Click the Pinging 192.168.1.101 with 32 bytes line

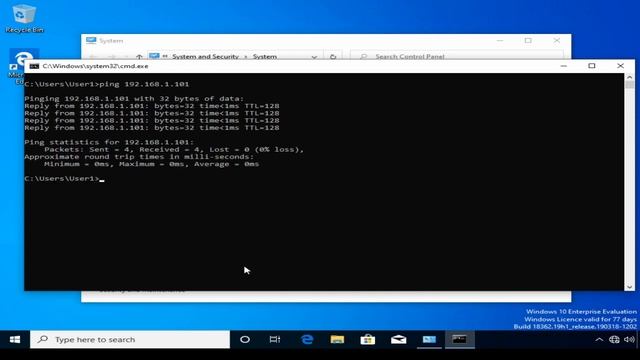click(134, 98)
